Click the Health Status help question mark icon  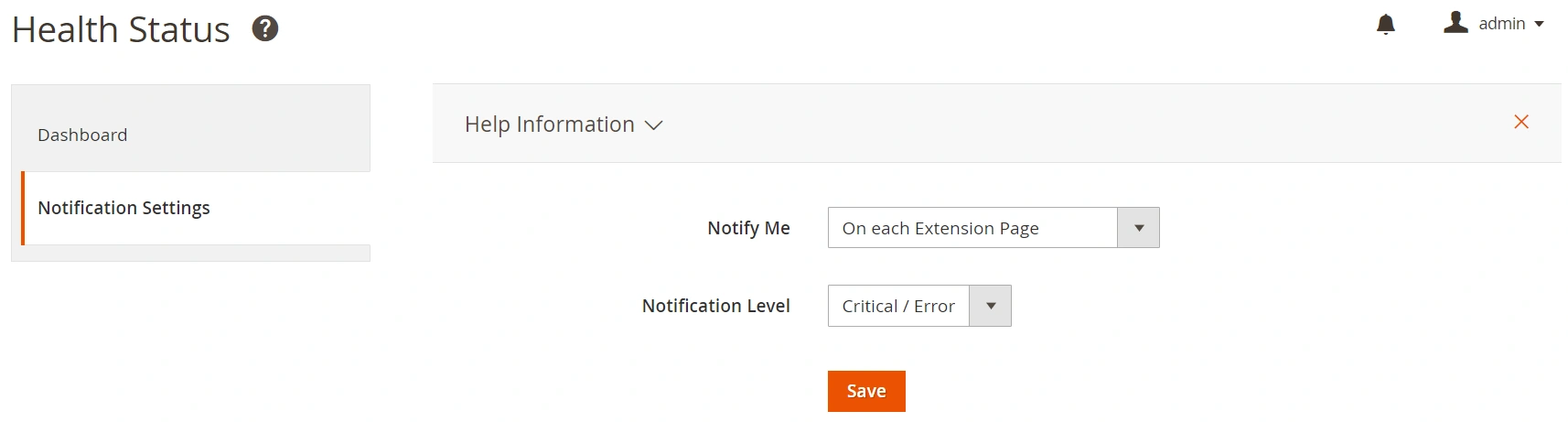pos(265,29)
